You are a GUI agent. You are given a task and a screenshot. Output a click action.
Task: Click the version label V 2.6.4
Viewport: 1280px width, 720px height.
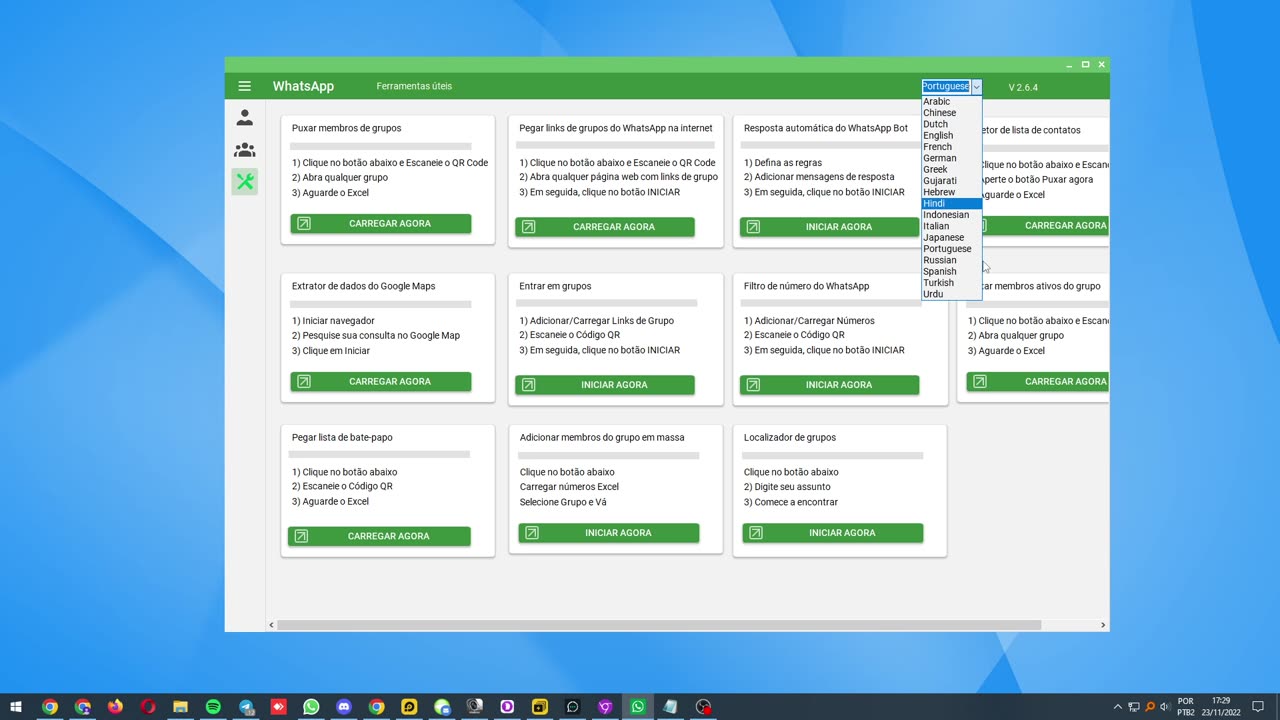[x=1023, y=87]
